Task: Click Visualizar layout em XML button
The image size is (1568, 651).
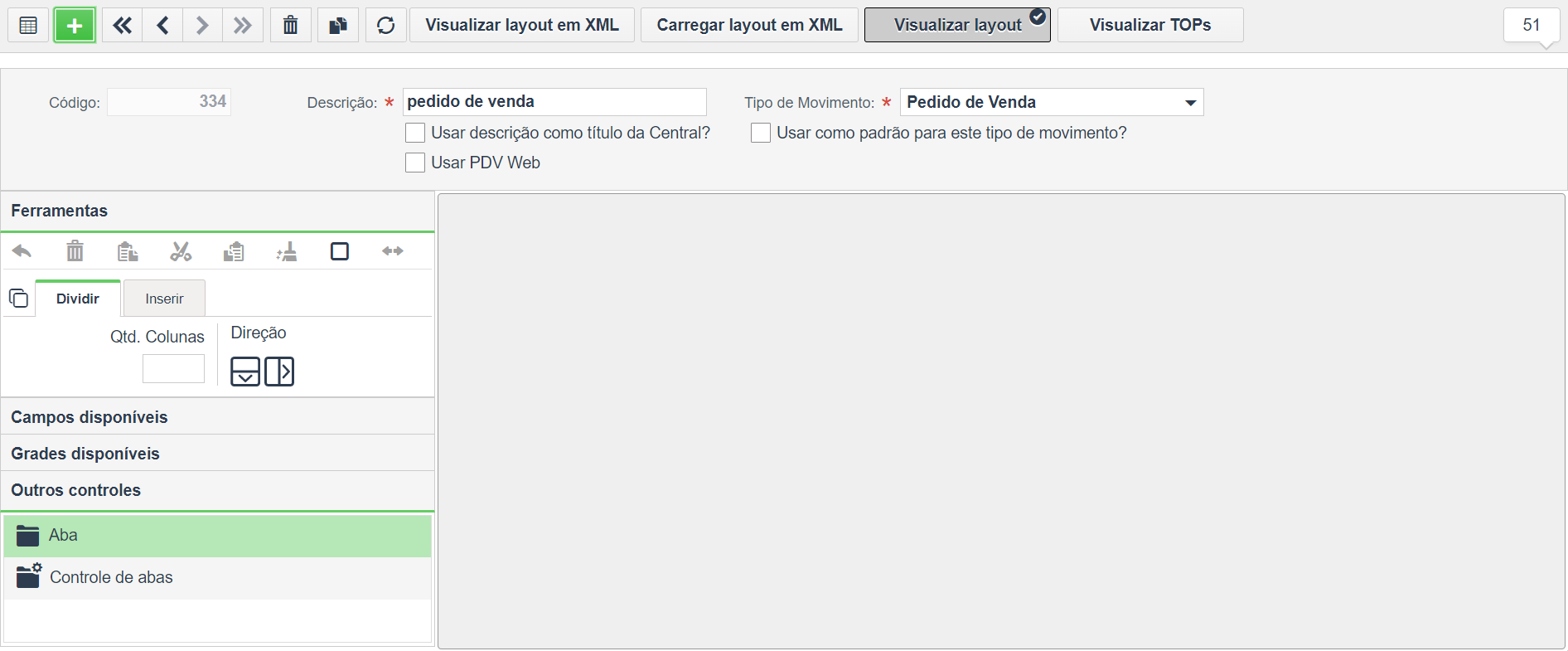Action: pos(522,25)
